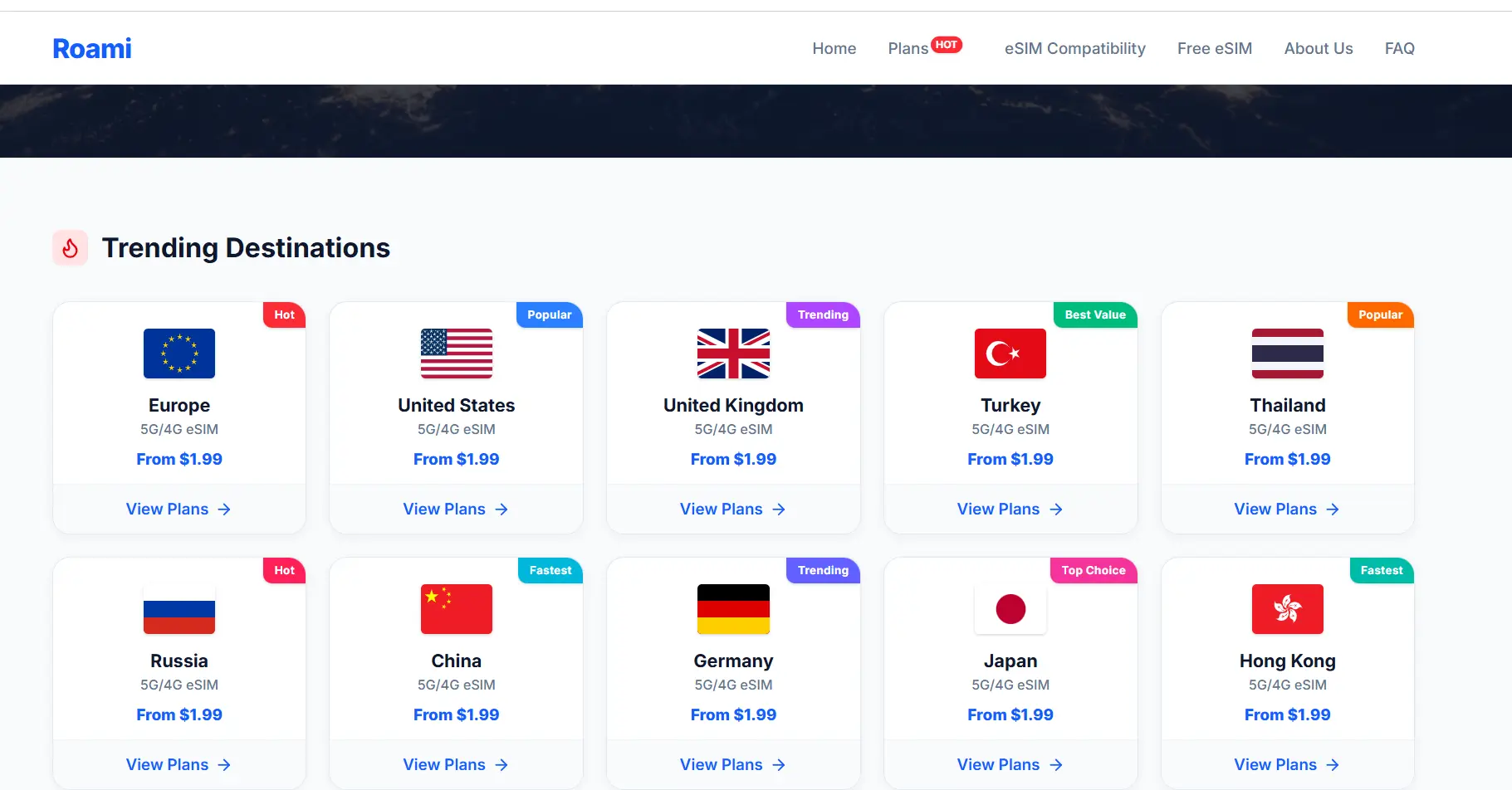
Task: Click the Europe flag icon
Action: pos(179,354)
